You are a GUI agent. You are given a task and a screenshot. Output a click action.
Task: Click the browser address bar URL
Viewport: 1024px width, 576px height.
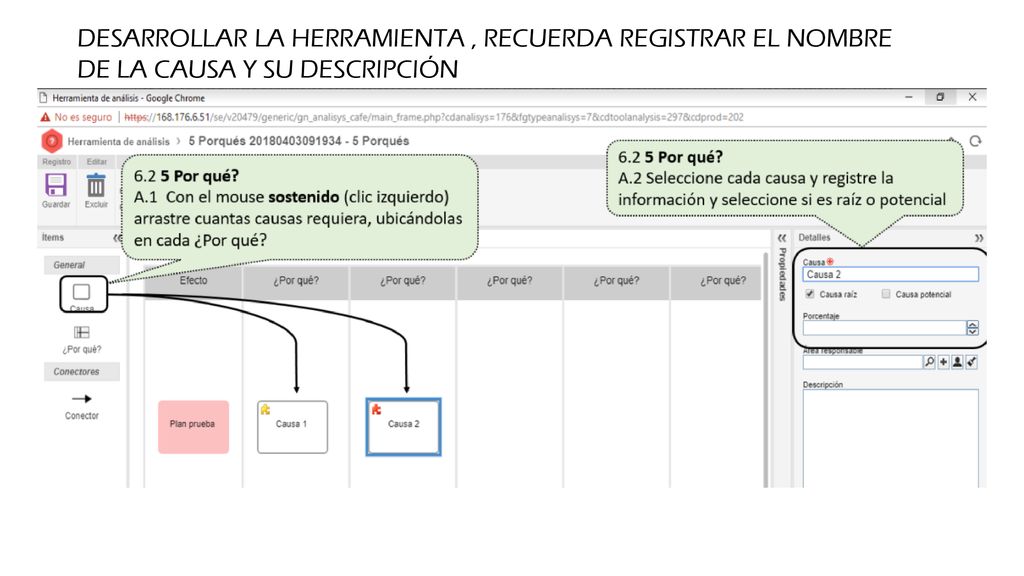pyautogui.click(x=434, y=118)
